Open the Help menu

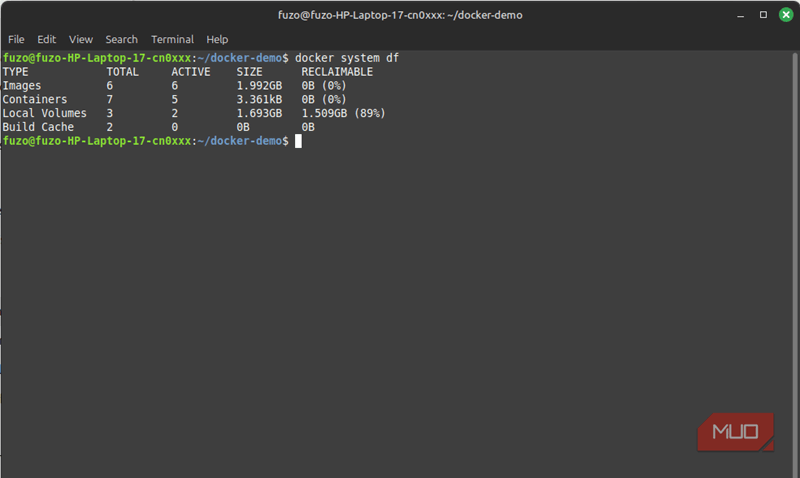pos(217,39)
